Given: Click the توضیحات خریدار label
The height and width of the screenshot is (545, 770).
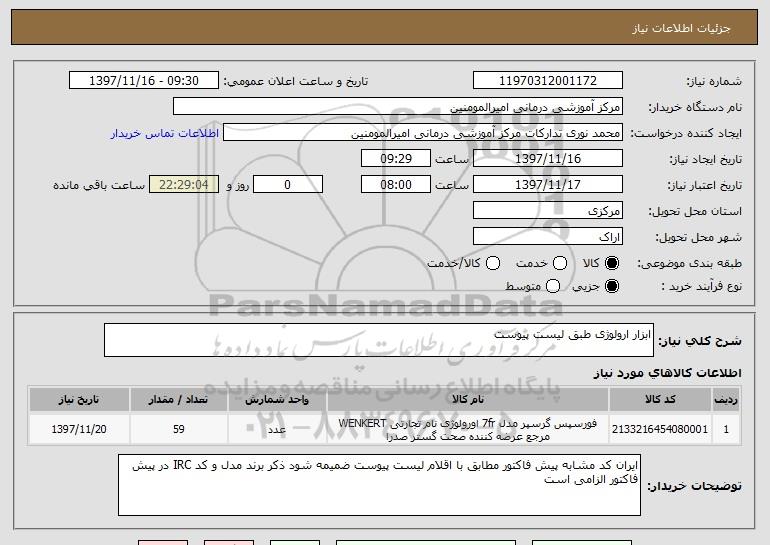Looking at the screenshot, I should (x=694, y=486).
